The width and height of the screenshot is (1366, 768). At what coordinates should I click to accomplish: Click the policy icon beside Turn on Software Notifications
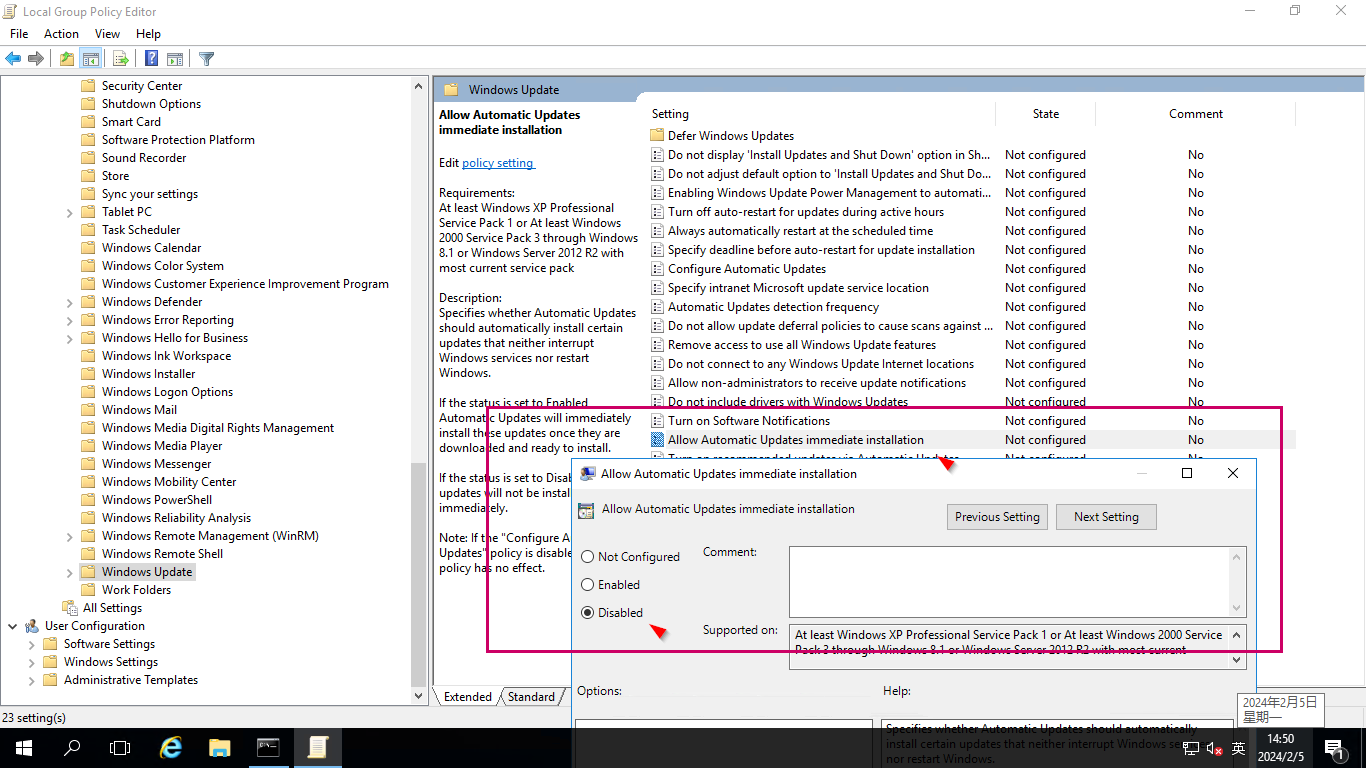(x=657, y=421)
